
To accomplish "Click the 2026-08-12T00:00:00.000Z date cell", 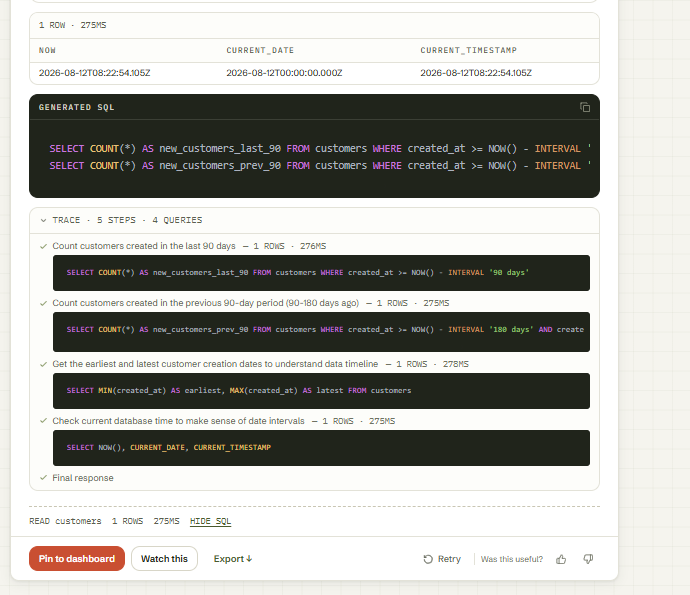I will pyautogui.click(x=284, y=73).
